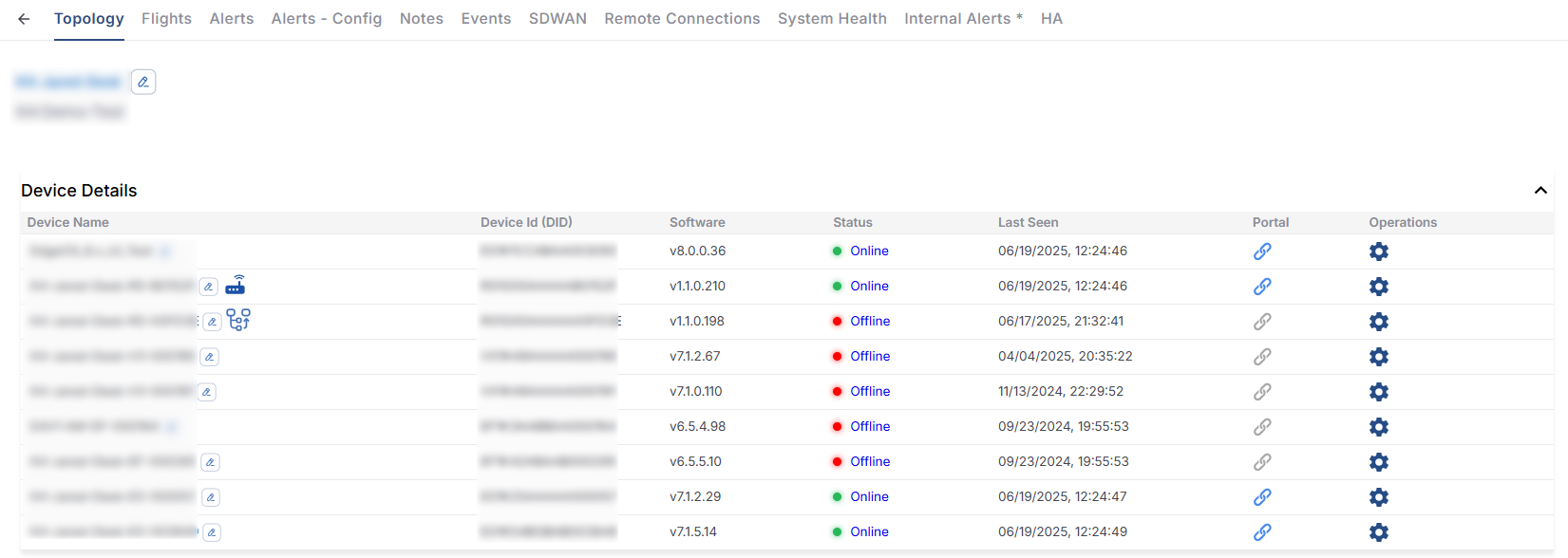Click the edit pencil in the v6.5.5.10 row
Screen dimensions: 1568x558
211,462
